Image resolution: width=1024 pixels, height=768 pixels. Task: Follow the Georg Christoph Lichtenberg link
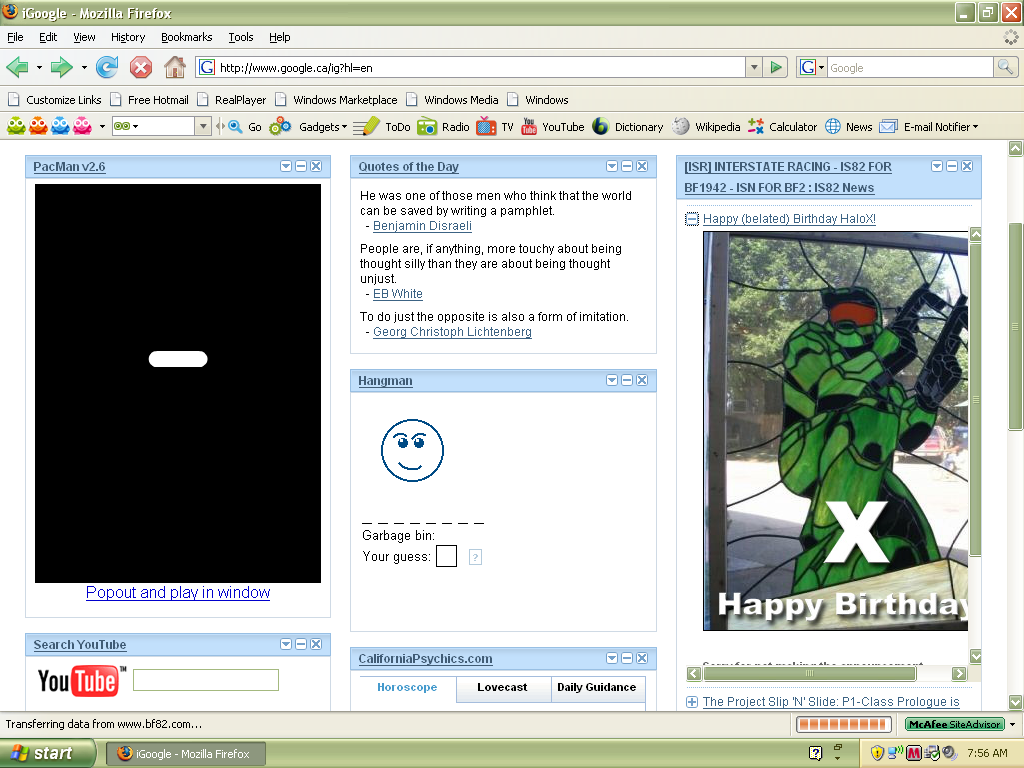[452, 332]
